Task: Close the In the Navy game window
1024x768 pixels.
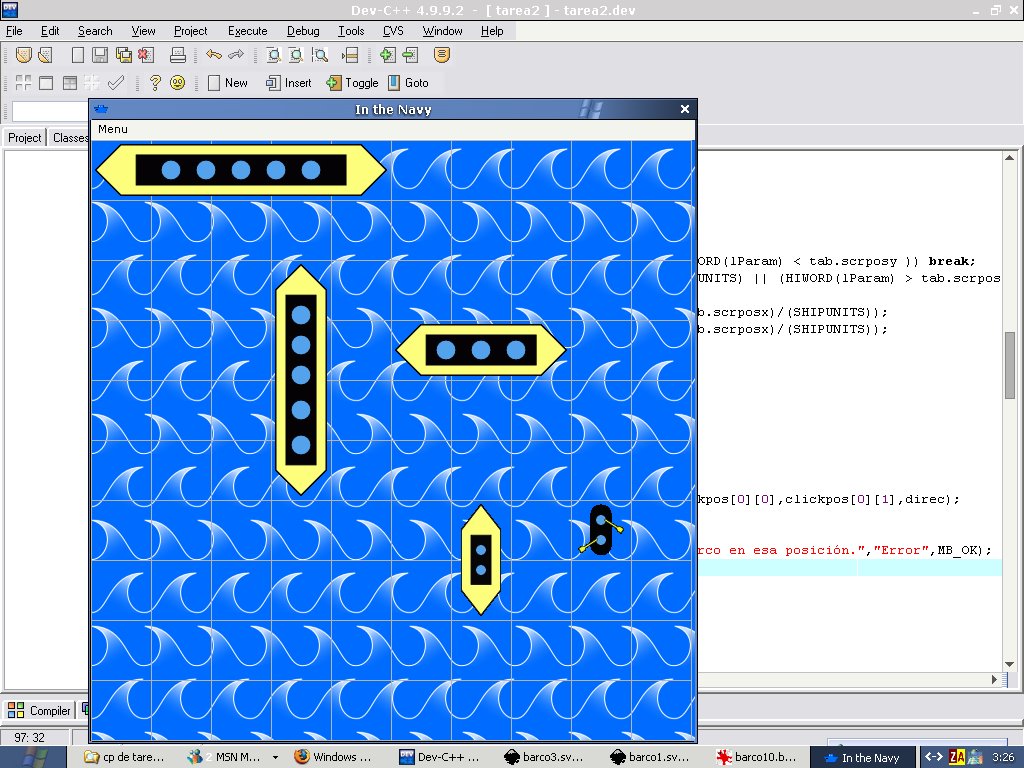Action: coord(684,109)
